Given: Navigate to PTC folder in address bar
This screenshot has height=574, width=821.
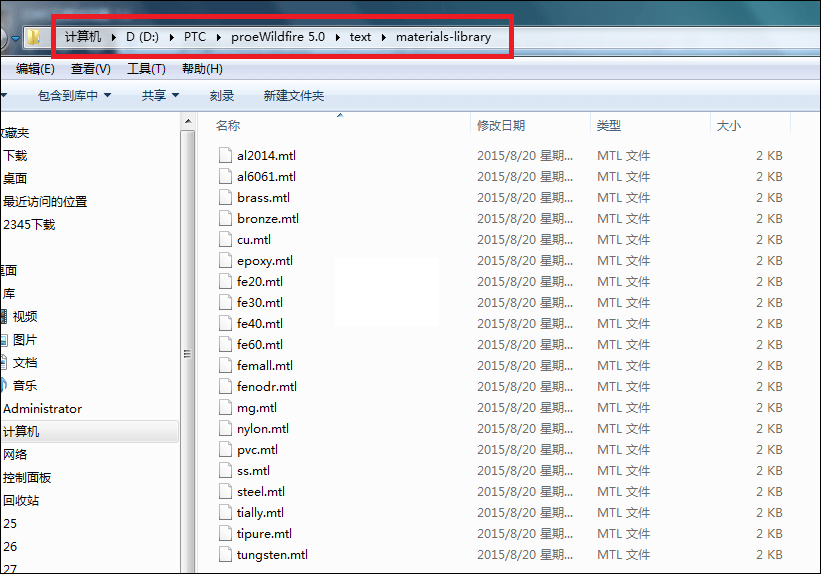Looking at the screenshot, I should (x=195, y=37).
